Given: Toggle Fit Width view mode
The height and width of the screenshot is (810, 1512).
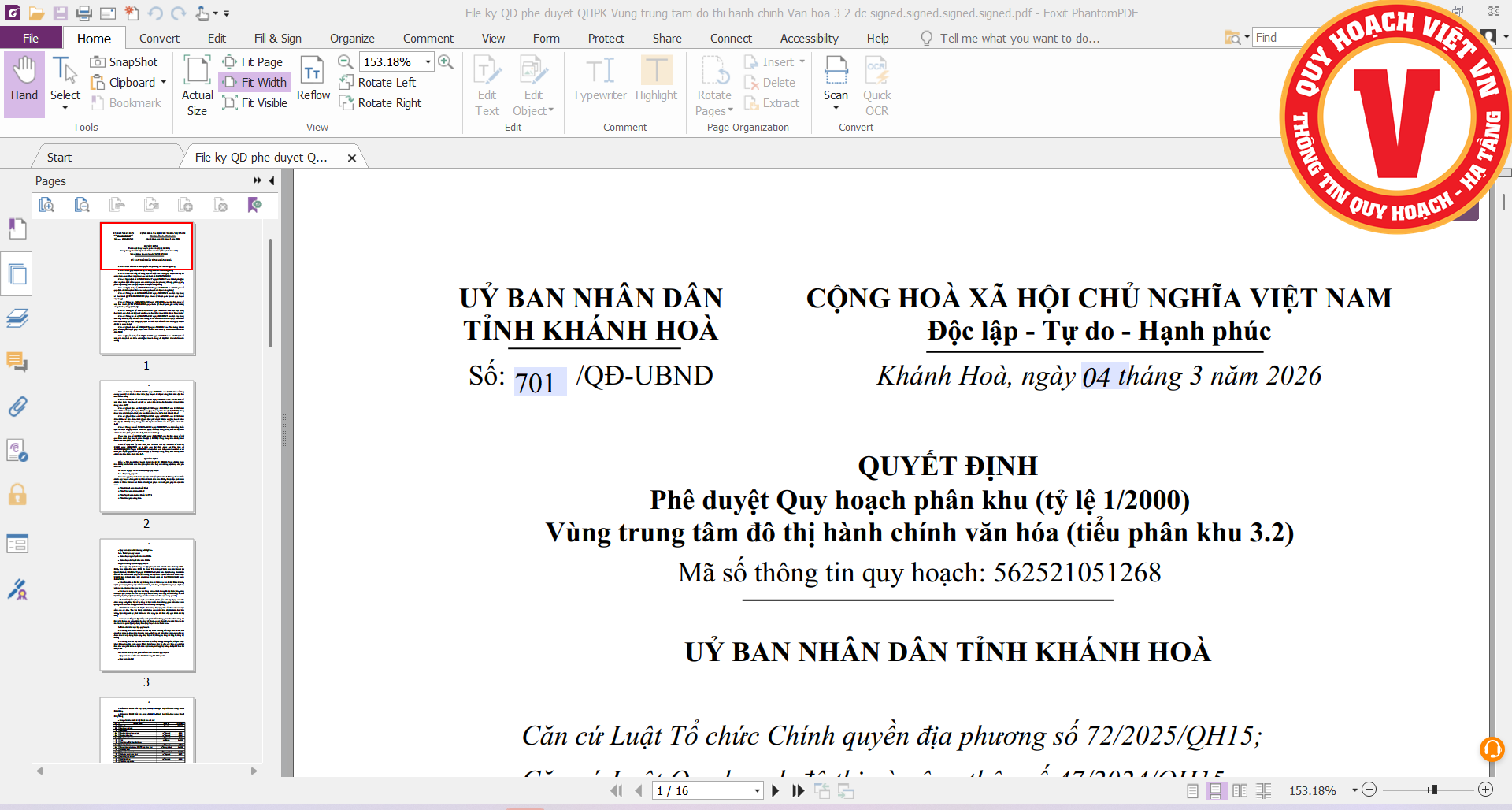Looking at the screenshot, I should 255,82.
